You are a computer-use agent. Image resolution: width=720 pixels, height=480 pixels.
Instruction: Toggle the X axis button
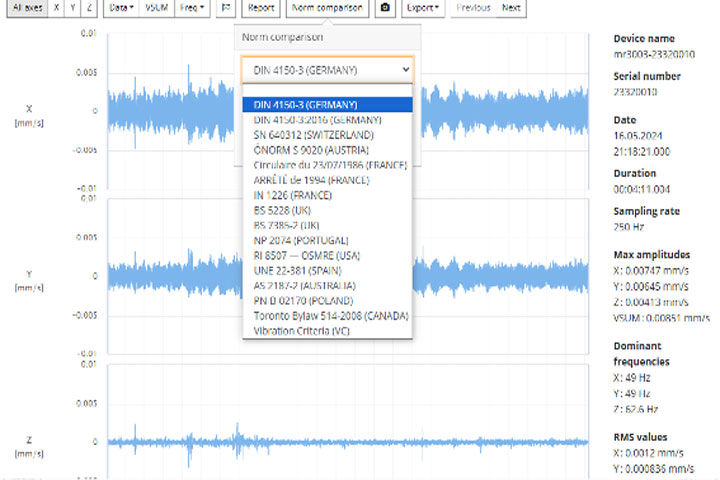point(56,8)
